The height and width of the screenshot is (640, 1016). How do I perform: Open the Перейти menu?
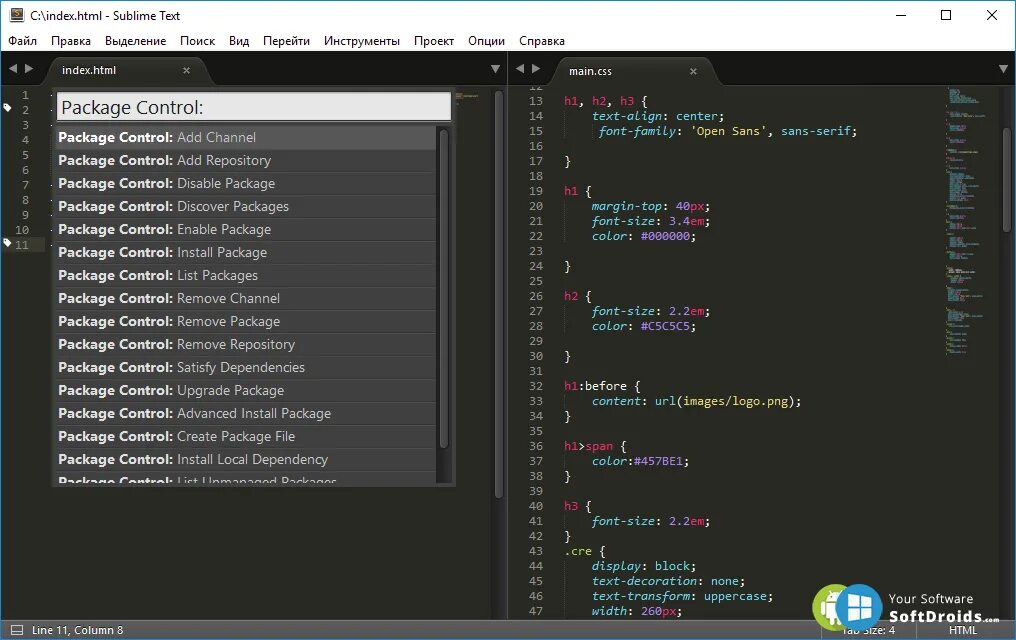coord(286,41)
